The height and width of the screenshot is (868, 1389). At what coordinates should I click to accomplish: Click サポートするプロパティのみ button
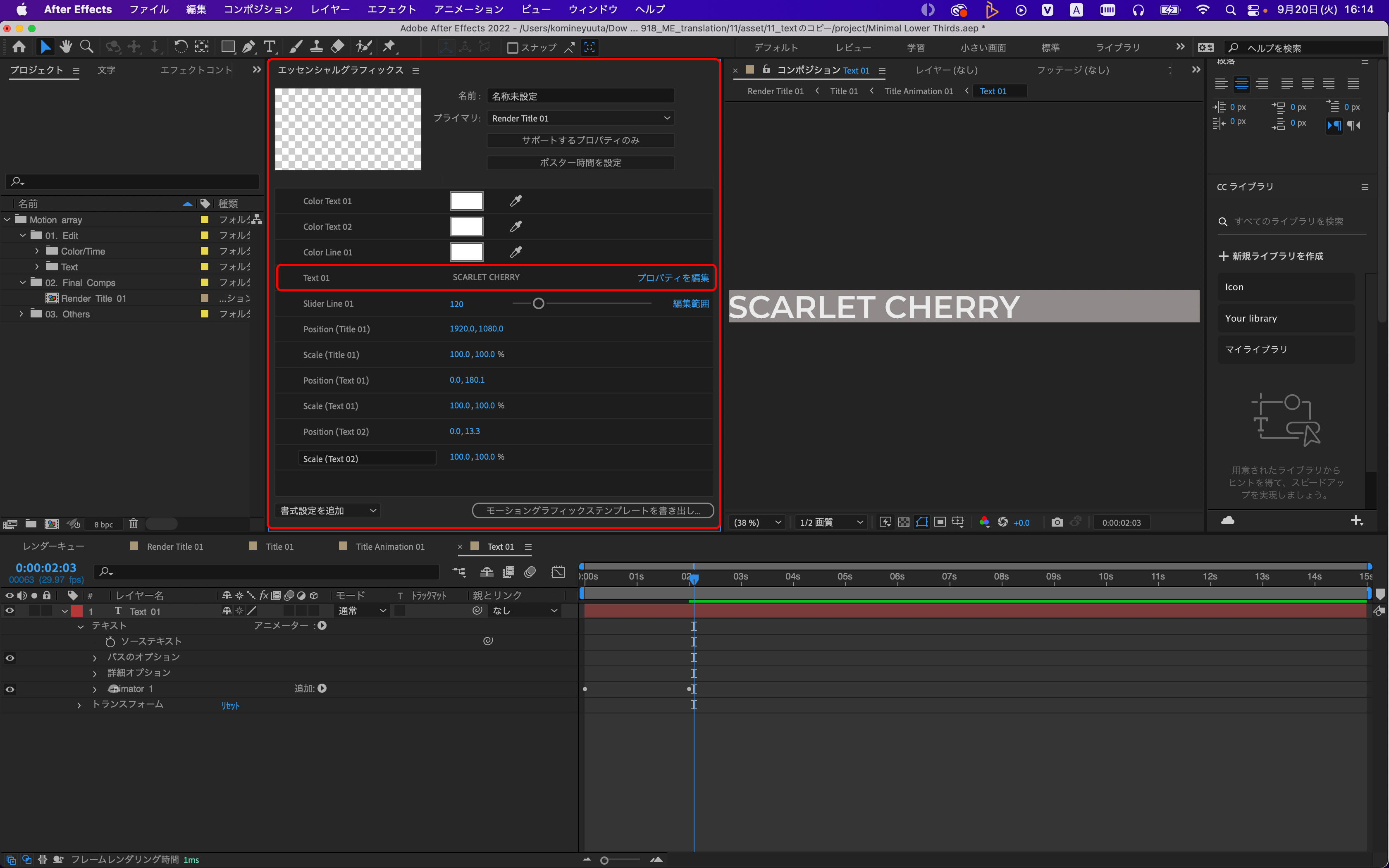coord(580,140)
